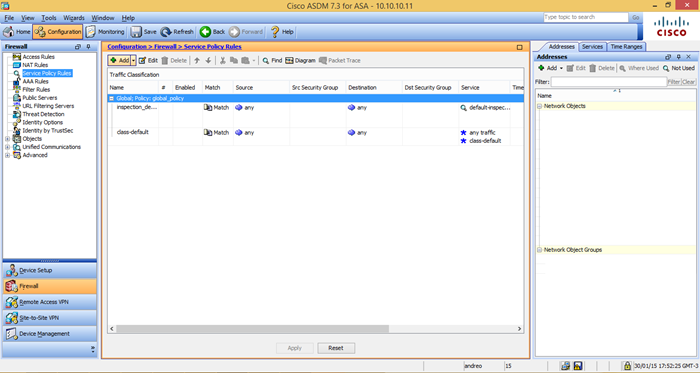Screen dimensions: 700x373
Task: Show Not Used address objects
Action: point(679,68)
